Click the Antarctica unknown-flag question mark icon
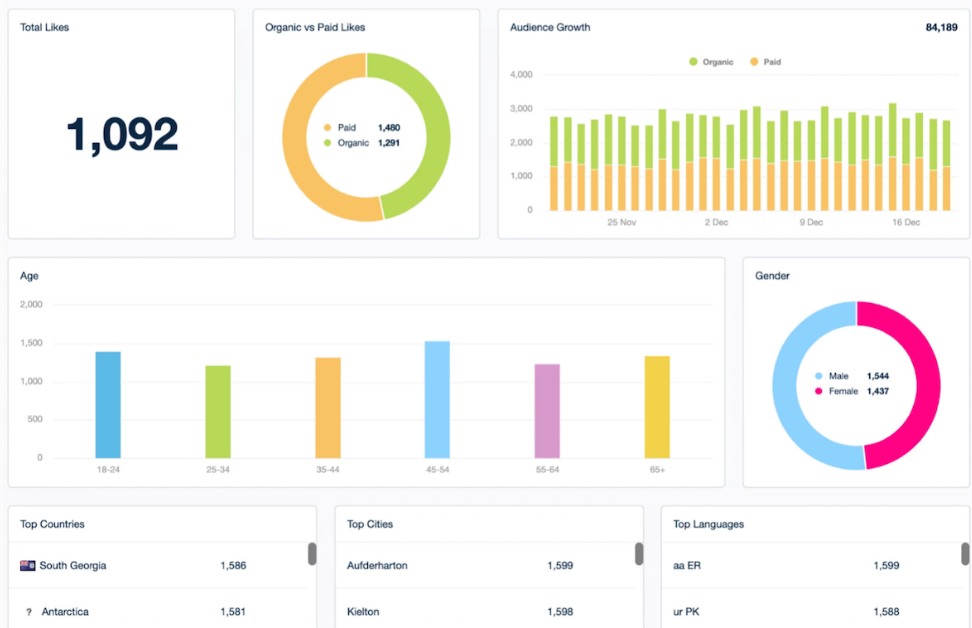Viewport: 972px width, 628px height. tap(29, 612)
